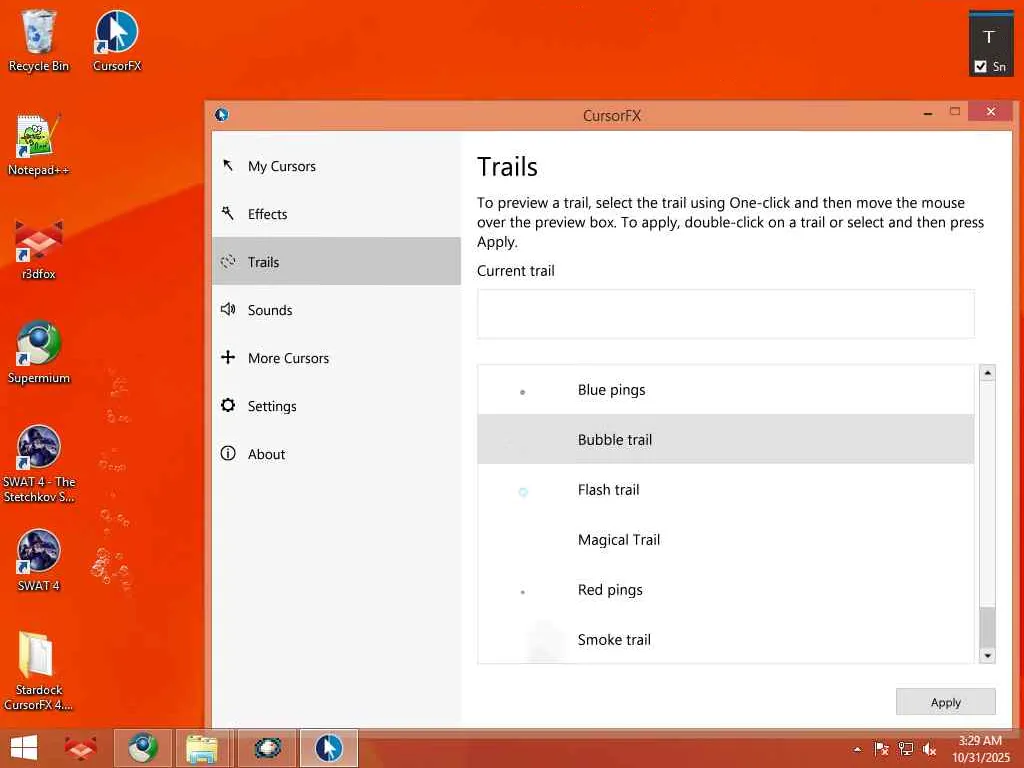Close the CursorFX window
The width and height of the screenshot is (1024, 768).
pyautogui.click(x=990, y=111)
